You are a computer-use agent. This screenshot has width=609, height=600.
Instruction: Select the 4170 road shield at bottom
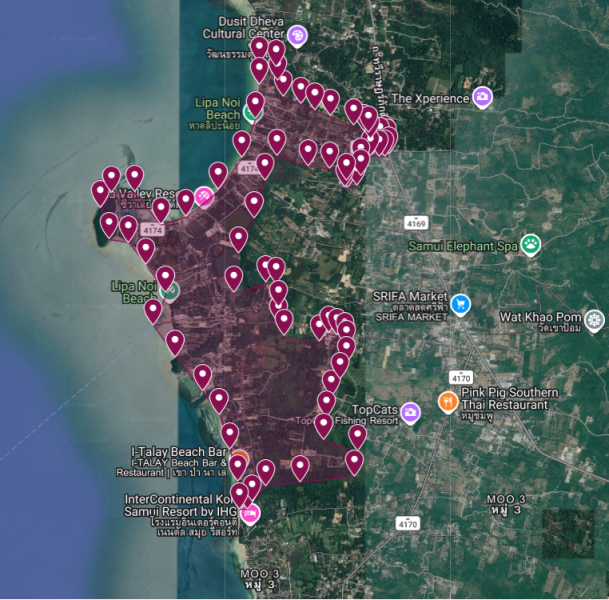[408, 524]
